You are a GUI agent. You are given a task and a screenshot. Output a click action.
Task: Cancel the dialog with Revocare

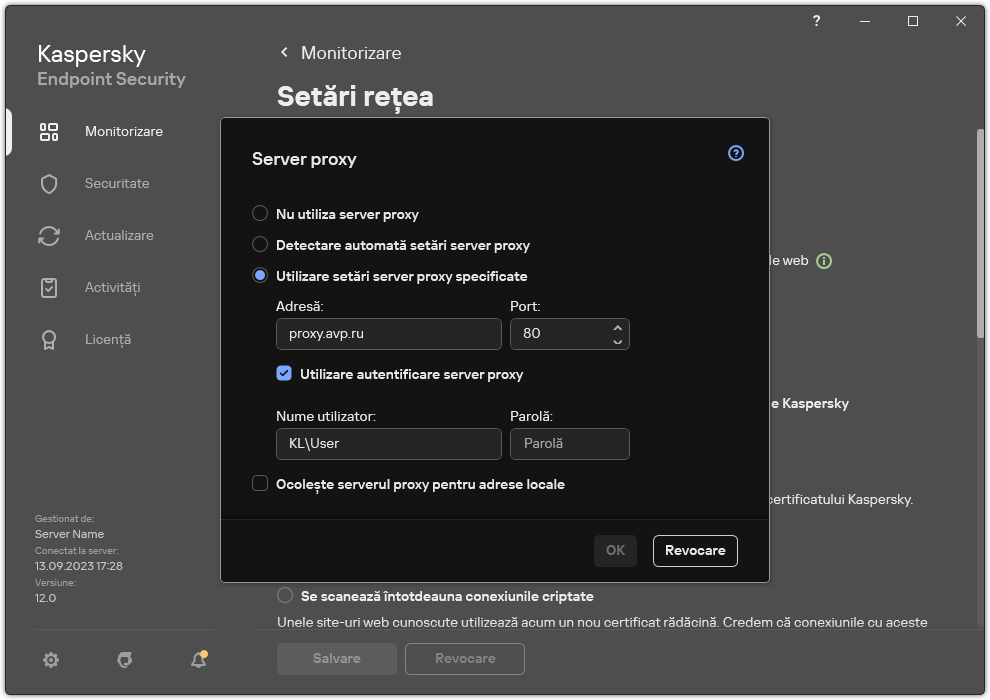[695, 550]
